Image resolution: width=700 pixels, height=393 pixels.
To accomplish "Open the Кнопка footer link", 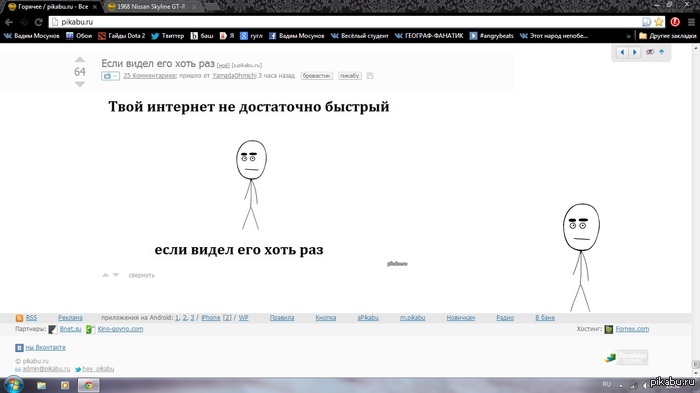I will click(x=325, y=318).
